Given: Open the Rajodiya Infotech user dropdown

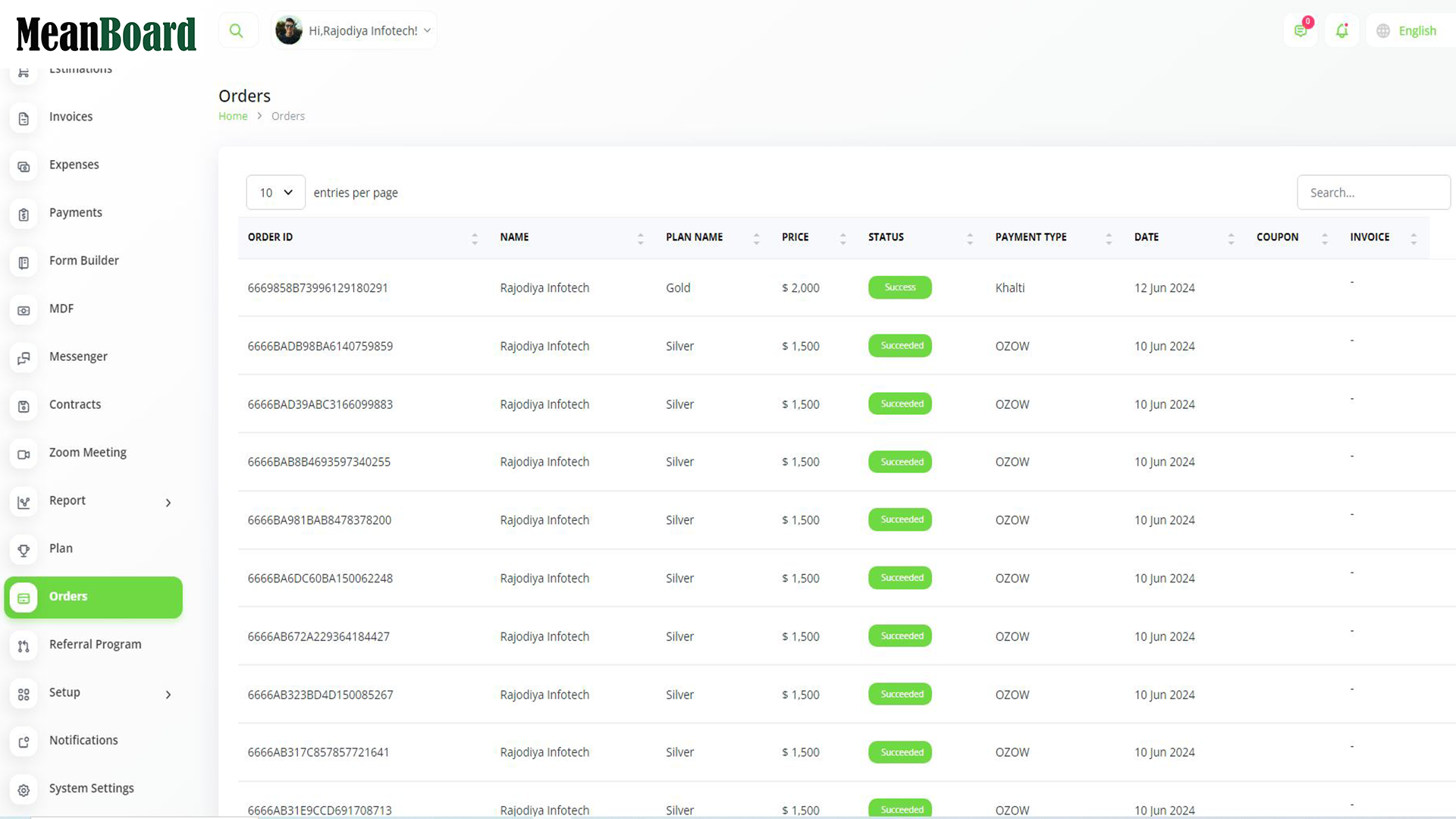Looking at the screenshot, I should (x=355, y=31).
